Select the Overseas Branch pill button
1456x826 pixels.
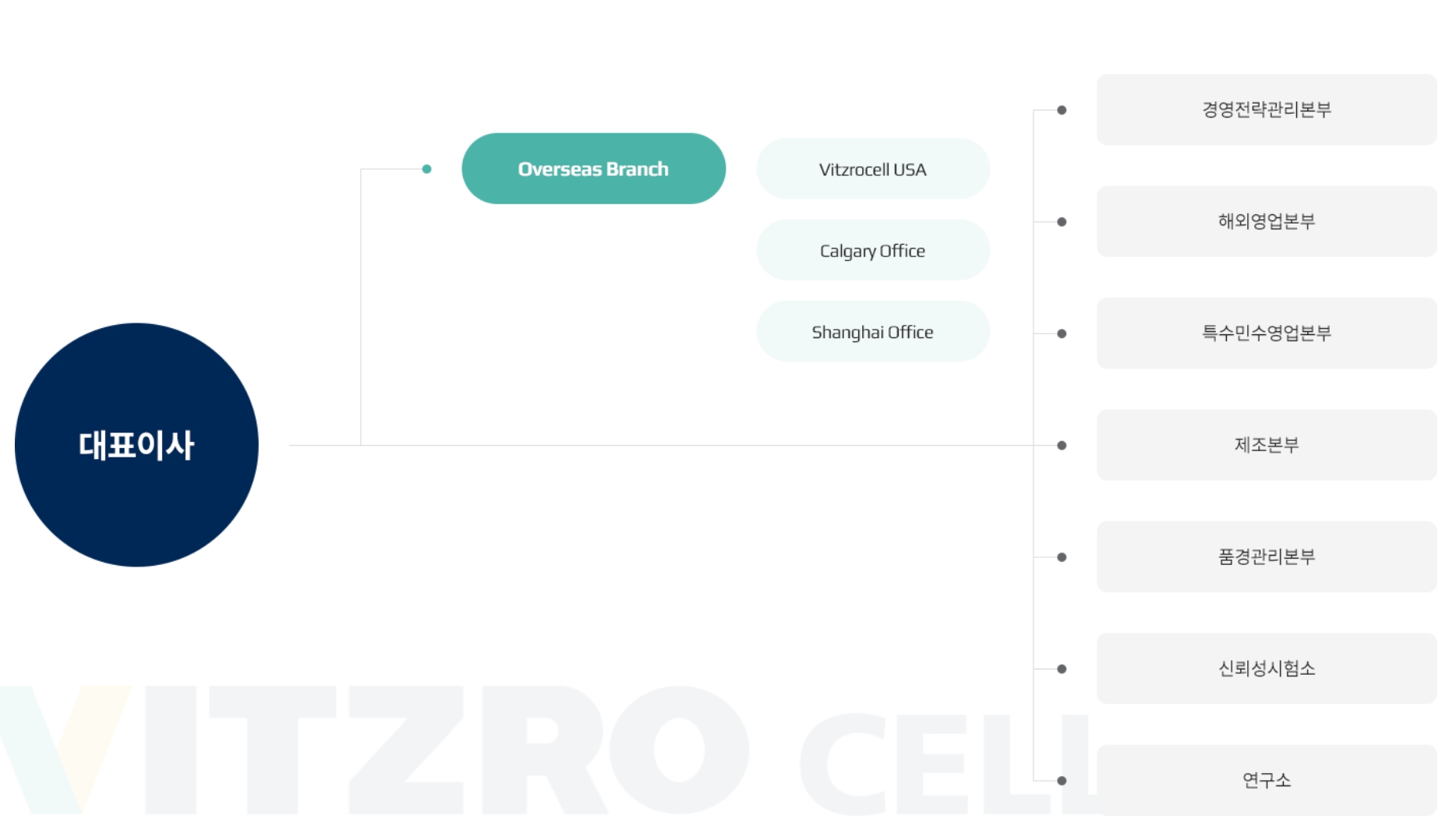coord(593,168)
